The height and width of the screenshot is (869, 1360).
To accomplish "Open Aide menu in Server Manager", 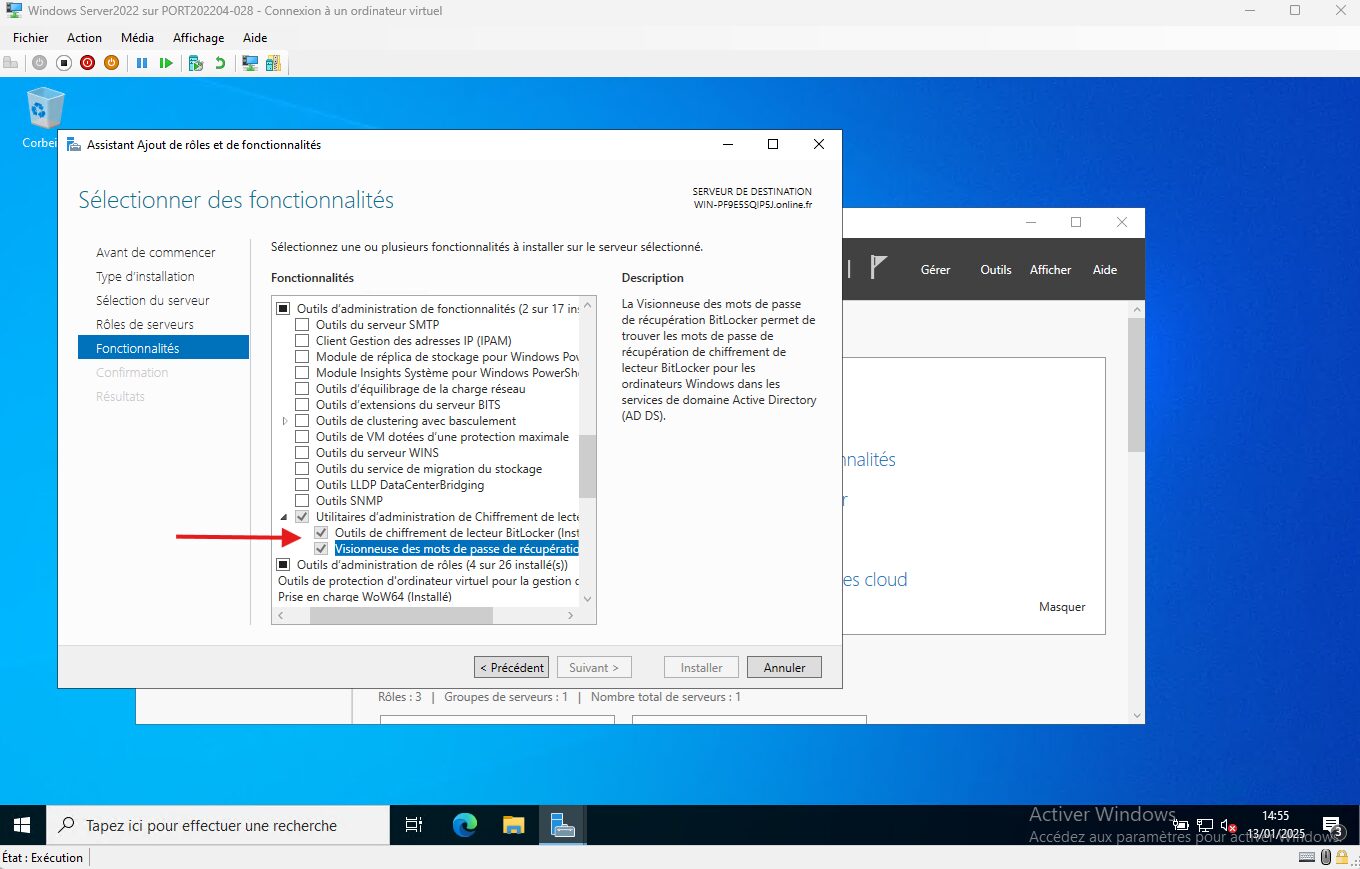I will [x=1105, y=270].
